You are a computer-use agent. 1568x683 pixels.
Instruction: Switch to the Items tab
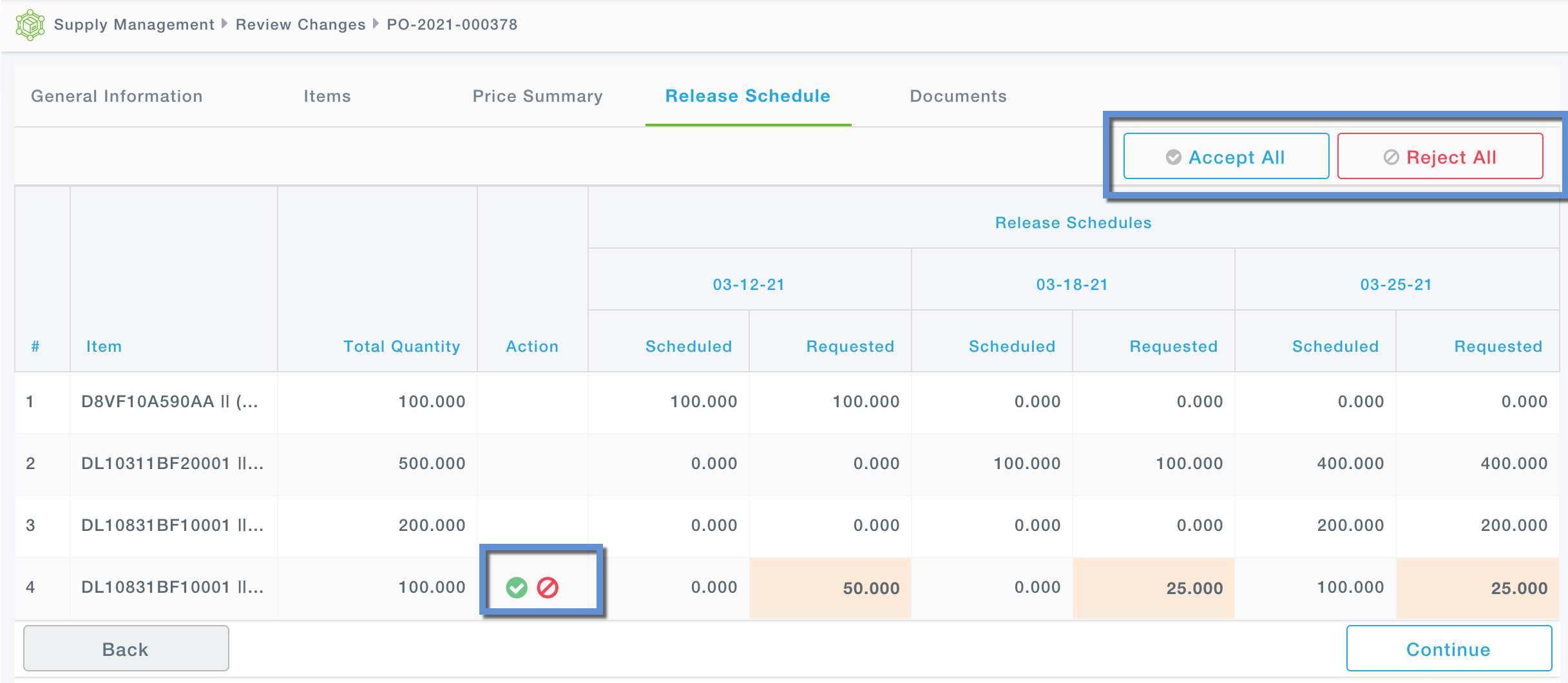[x=327, y=96]
